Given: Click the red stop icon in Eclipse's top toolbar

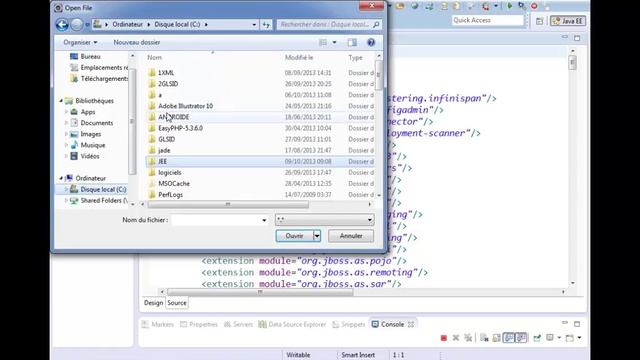Looking at the screenshot, I should [x=534, y=6].
